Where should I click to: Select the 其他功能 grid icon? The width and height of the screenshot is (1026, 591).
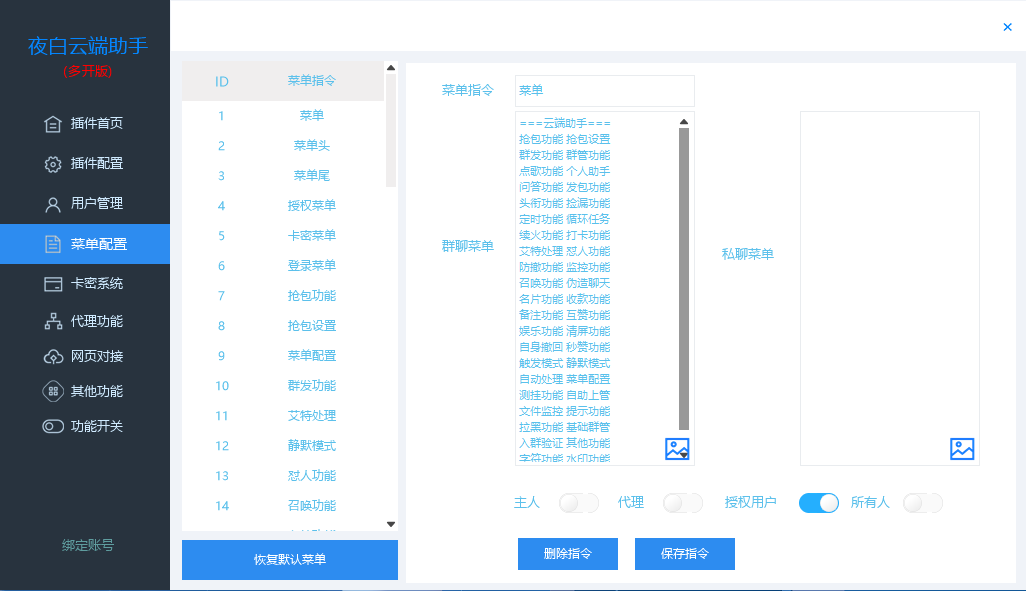tap(51, 391)
